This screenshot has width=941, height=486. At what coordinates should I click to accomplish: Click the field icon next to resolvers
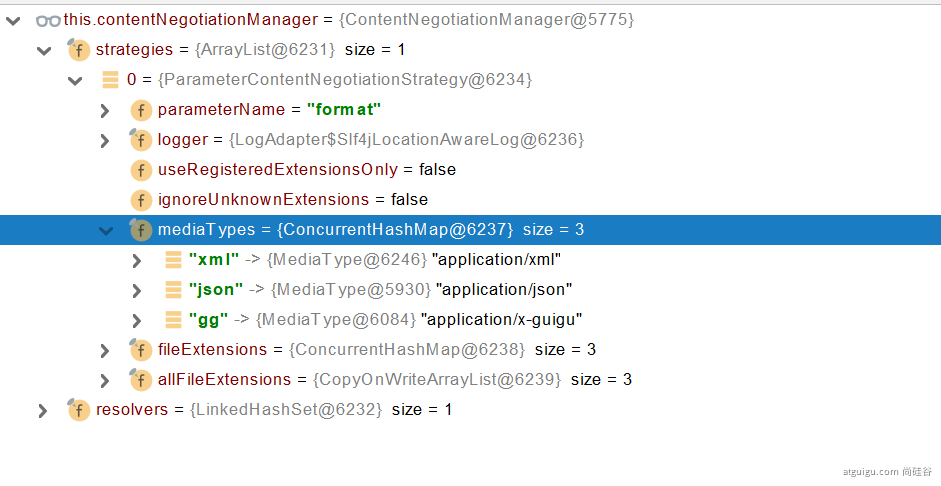[x=79, y=410]
